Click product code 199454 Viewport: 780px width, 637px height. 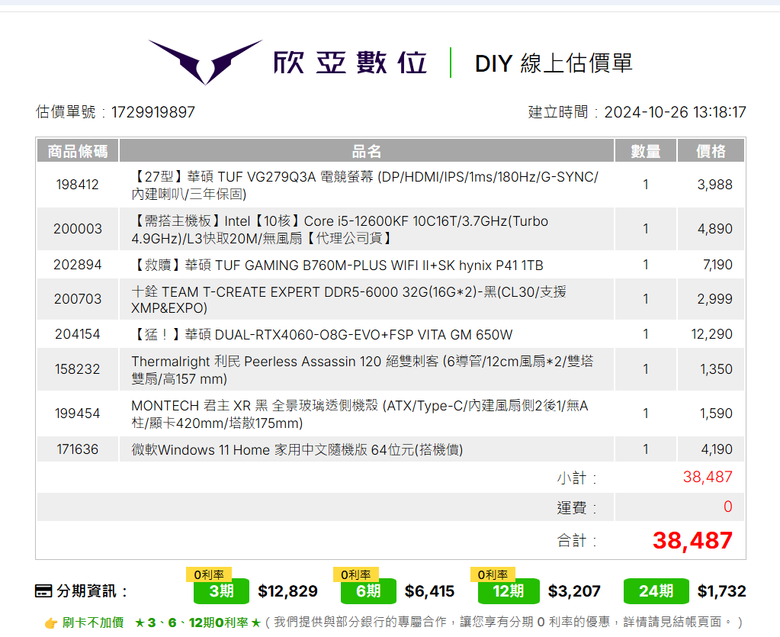pos(78,413)
